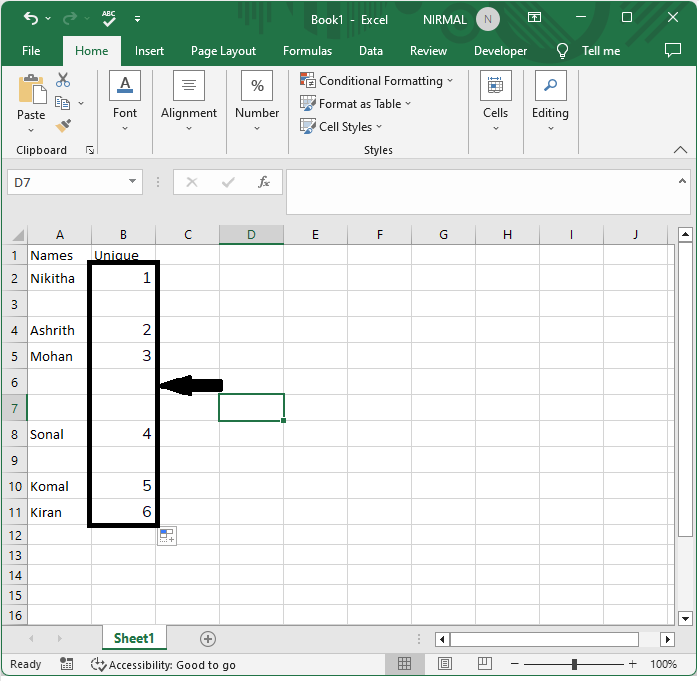This screenshot has width=699, height=681.
Task: Open the Font group button
Action: (x=125, y=102)
